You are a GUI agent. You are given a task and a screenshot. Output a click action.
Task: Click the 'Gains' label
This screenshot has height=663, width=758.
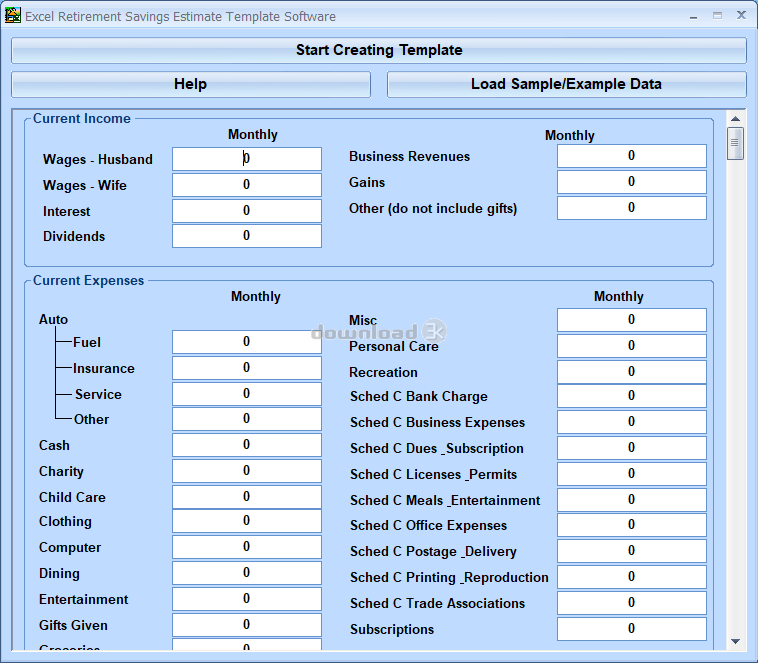[367, 183]
